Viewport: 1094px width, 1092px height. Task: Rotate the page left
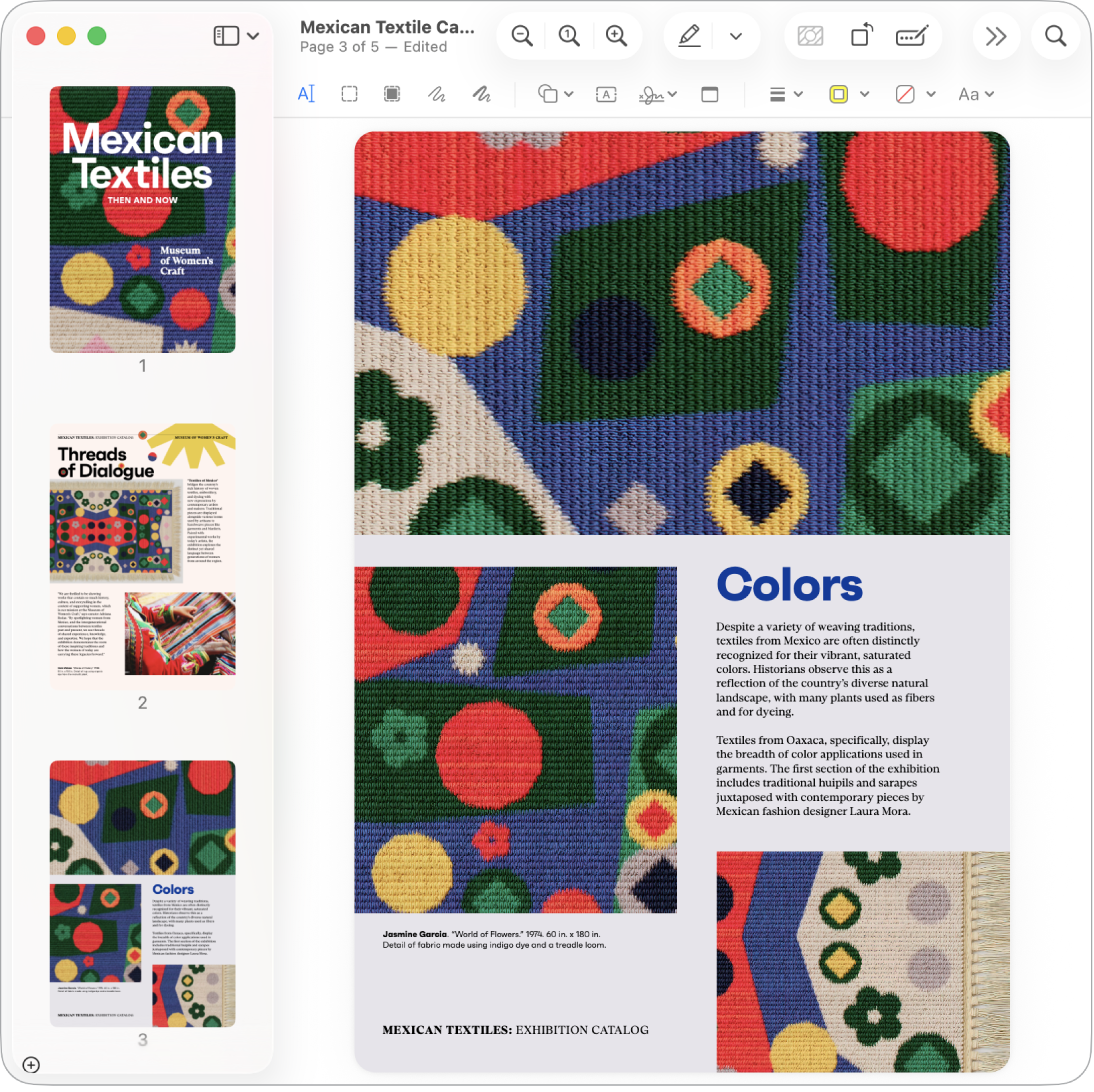coord(860,36)
